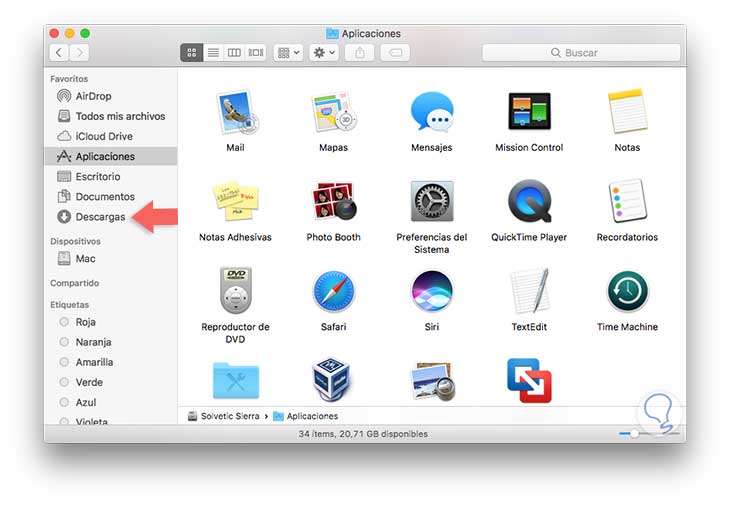Select Todos mis archivos in sidebar
The width and height of the screenshot is (730, 505).
(111, 116)
